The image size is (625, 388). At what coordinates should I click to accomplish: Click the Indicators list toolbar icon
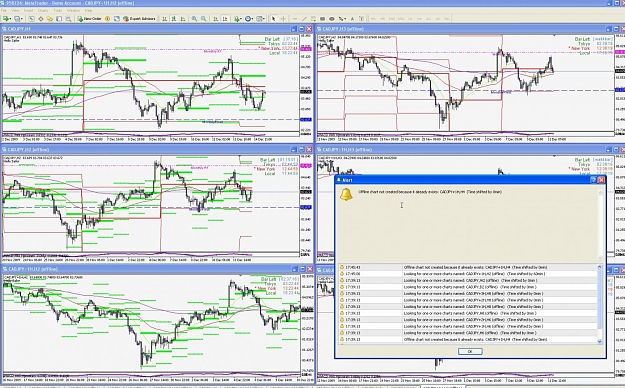(x=237, y=19)
